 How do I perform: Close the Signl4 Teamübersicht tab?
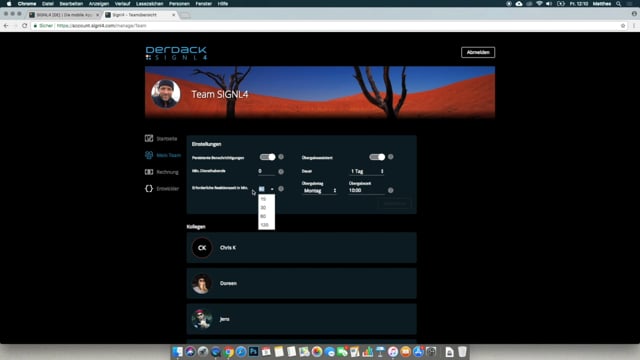tap(173, 15)
